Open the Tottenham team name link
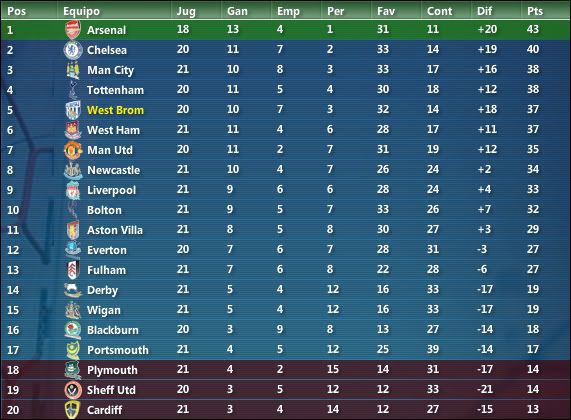This screenshot has width=571, height=420. 115,90
